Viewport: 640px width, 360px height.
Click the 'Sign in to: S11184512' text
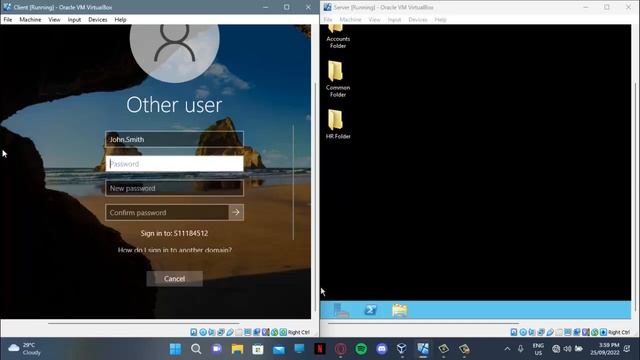point(174,233)
